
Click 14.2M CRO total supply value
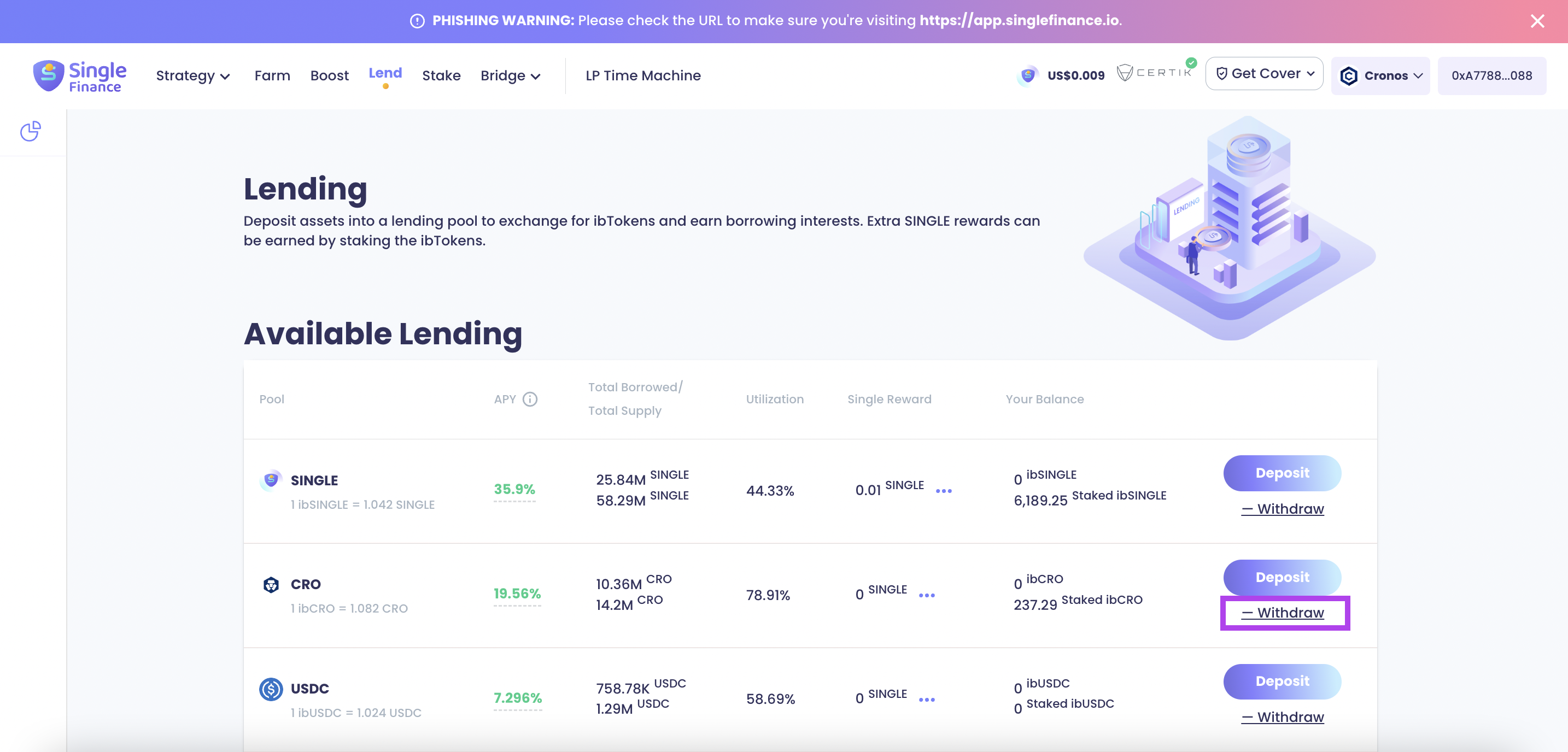[x=629, y=602]
